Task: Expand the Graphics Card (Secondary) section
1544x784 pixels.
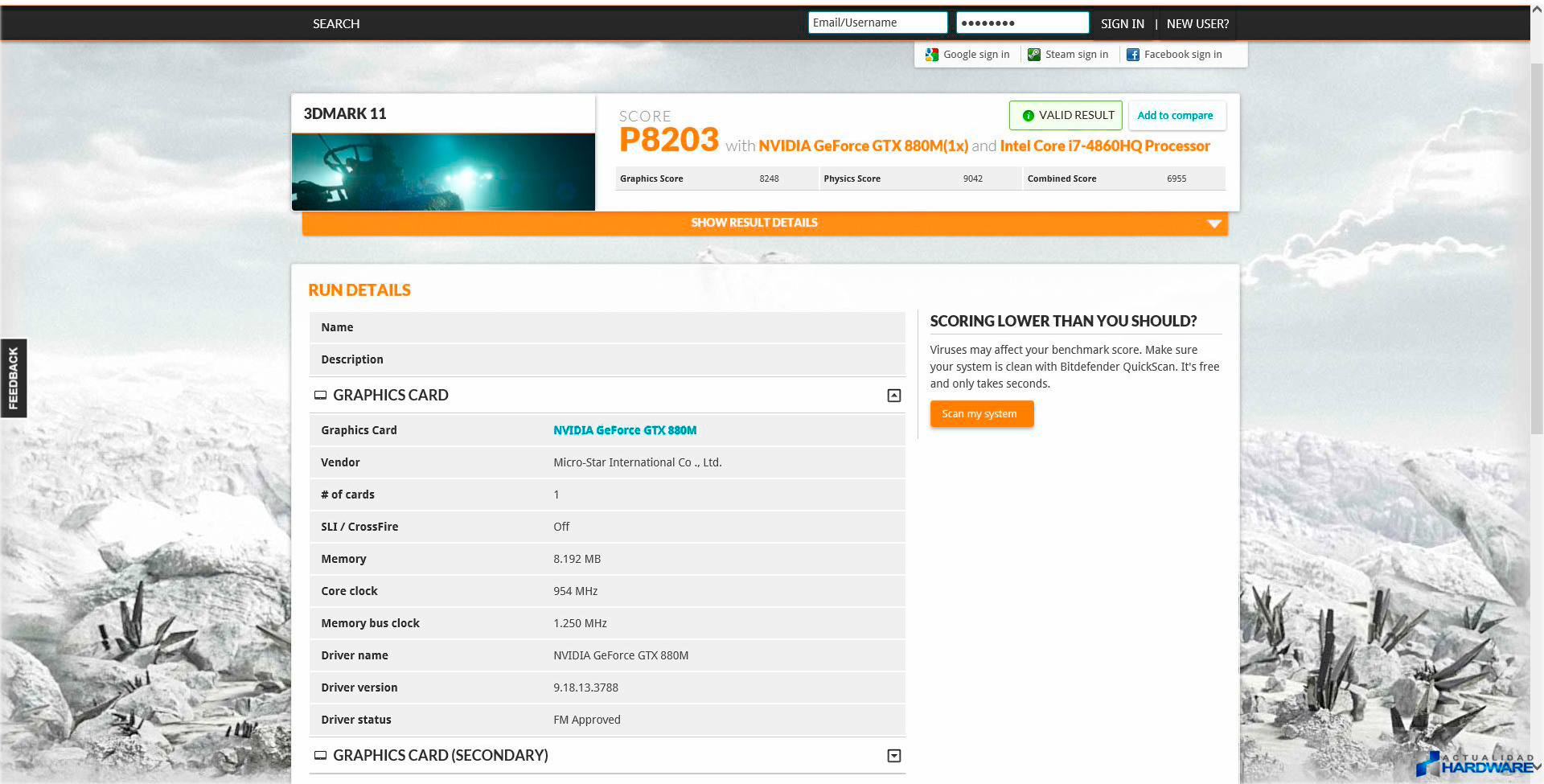Action: [x=893, y=756]
